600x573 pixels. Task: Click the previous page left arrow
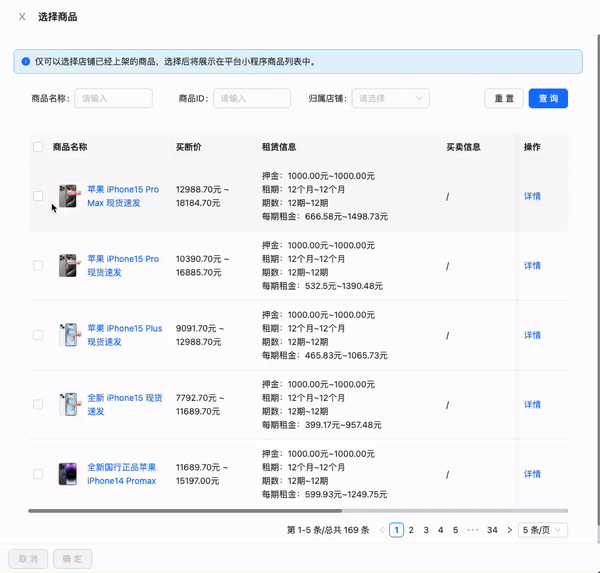point(381,530)
